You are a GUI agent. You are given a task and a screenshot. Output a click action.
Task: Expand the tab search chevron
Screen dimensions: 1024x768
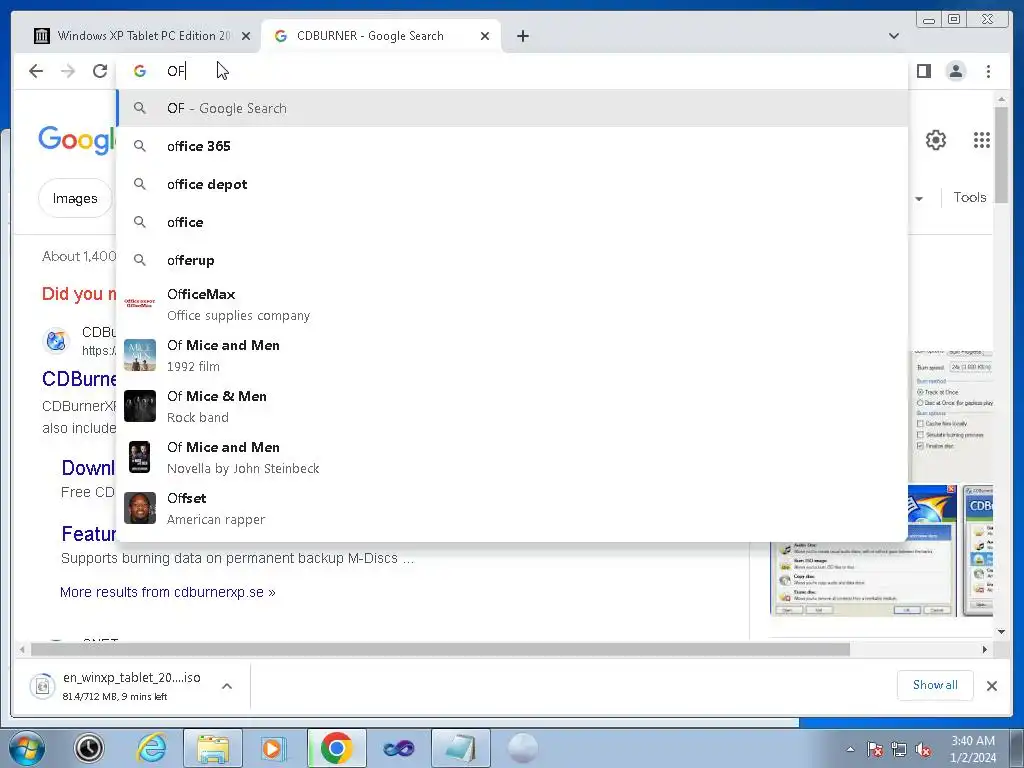(x=894, y=36)
